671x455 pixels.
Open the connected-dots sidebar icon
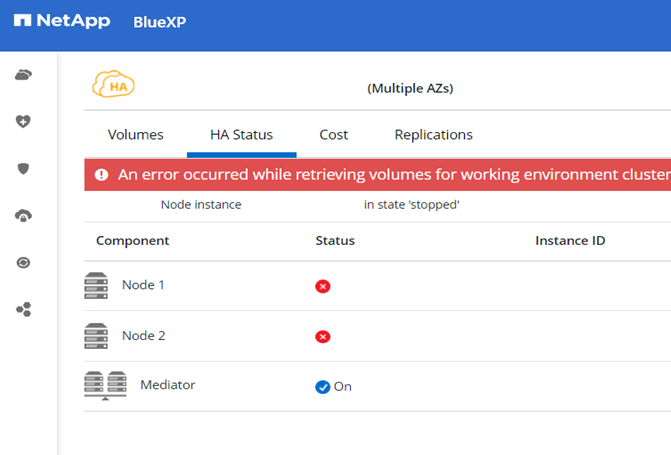[x=24, y=310]
